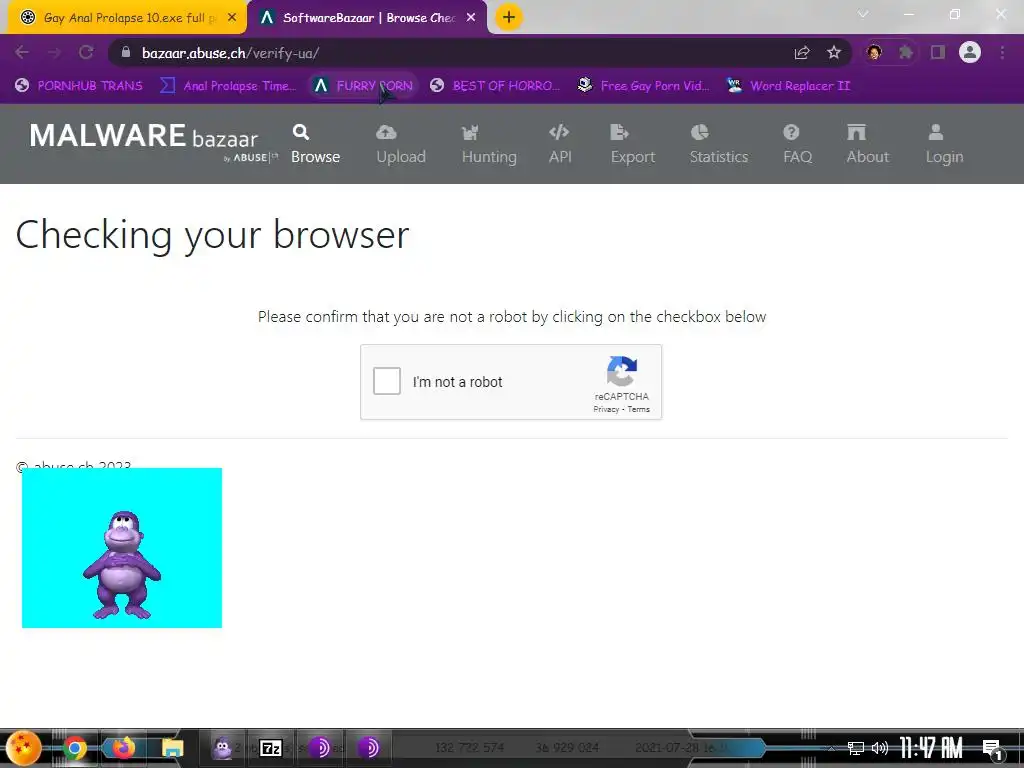
Task: Share this page using the share icon
Action: [x=802, y=53]
